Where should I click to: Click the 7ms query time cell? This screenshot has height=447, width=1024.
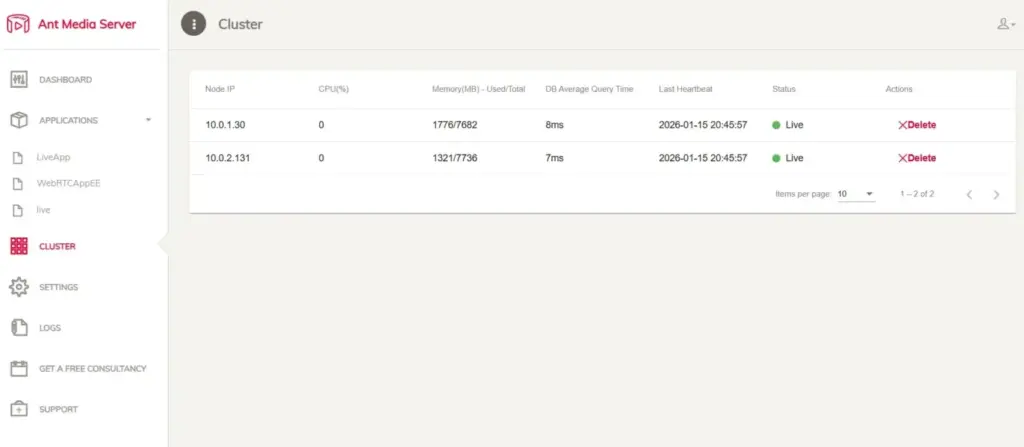pos(554,158)
